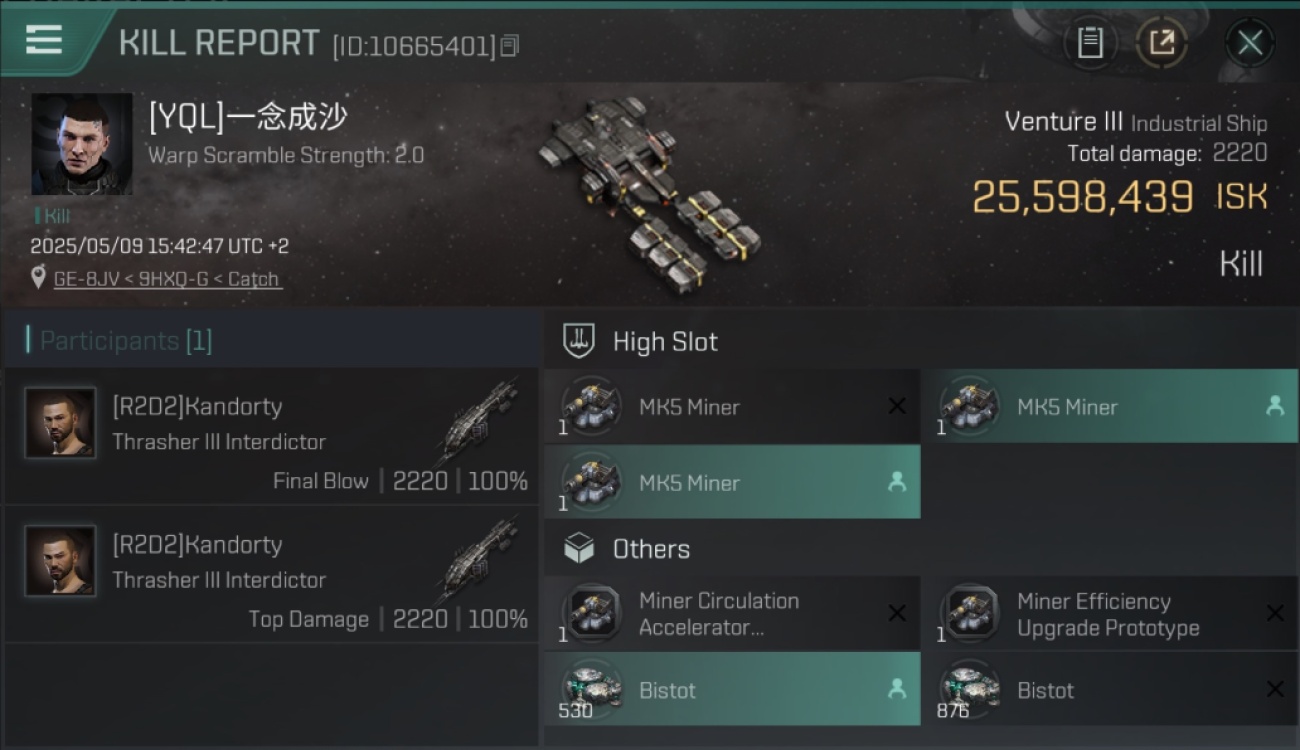Open Top Damage Kandorty portrait
The width and height of the screenshot is (1300, 750).
(61, 561)
